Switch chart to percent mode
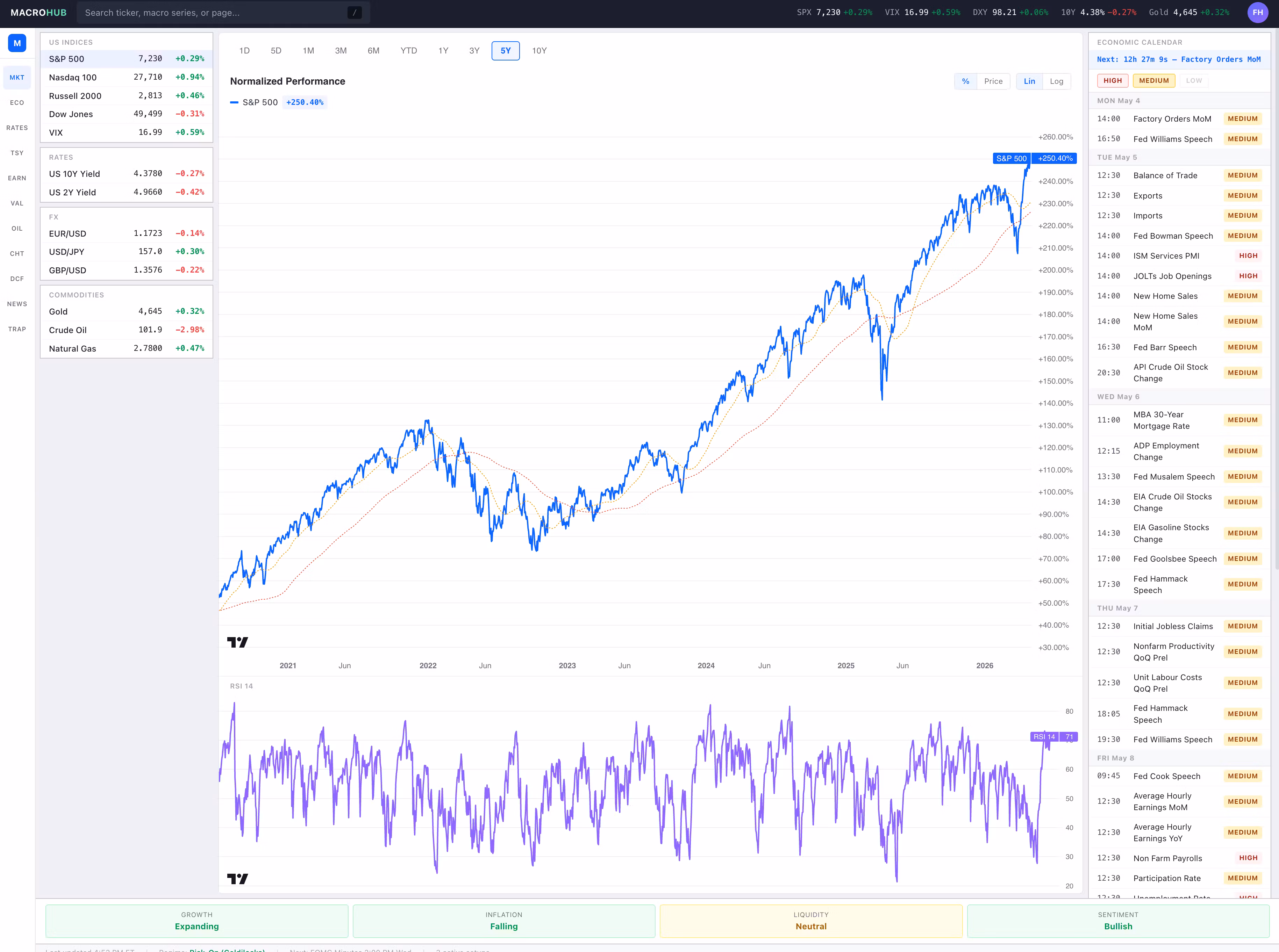This screenshot has width=1279, height=952. 965,81
